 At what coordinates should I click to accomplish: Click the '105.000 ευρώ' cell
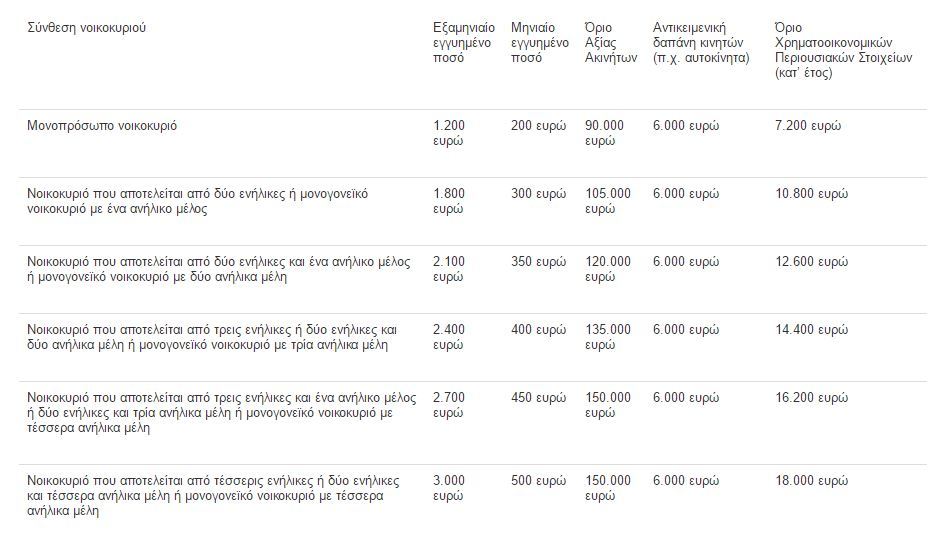click(x=608, y=201)
